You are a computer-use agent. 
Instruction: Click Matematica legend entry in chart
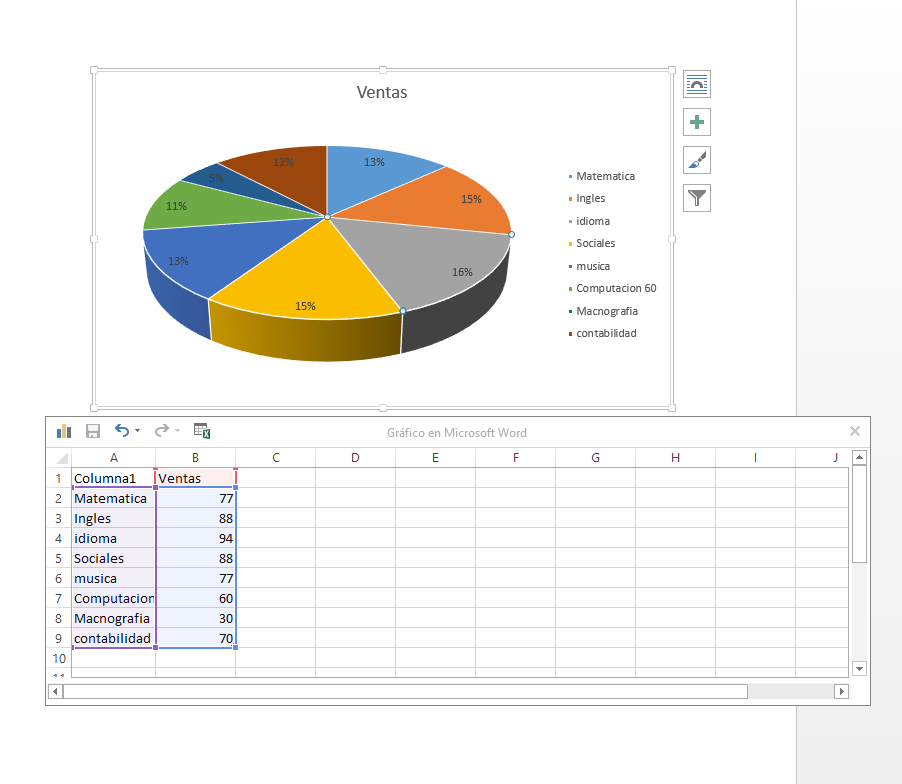(602, 176)
